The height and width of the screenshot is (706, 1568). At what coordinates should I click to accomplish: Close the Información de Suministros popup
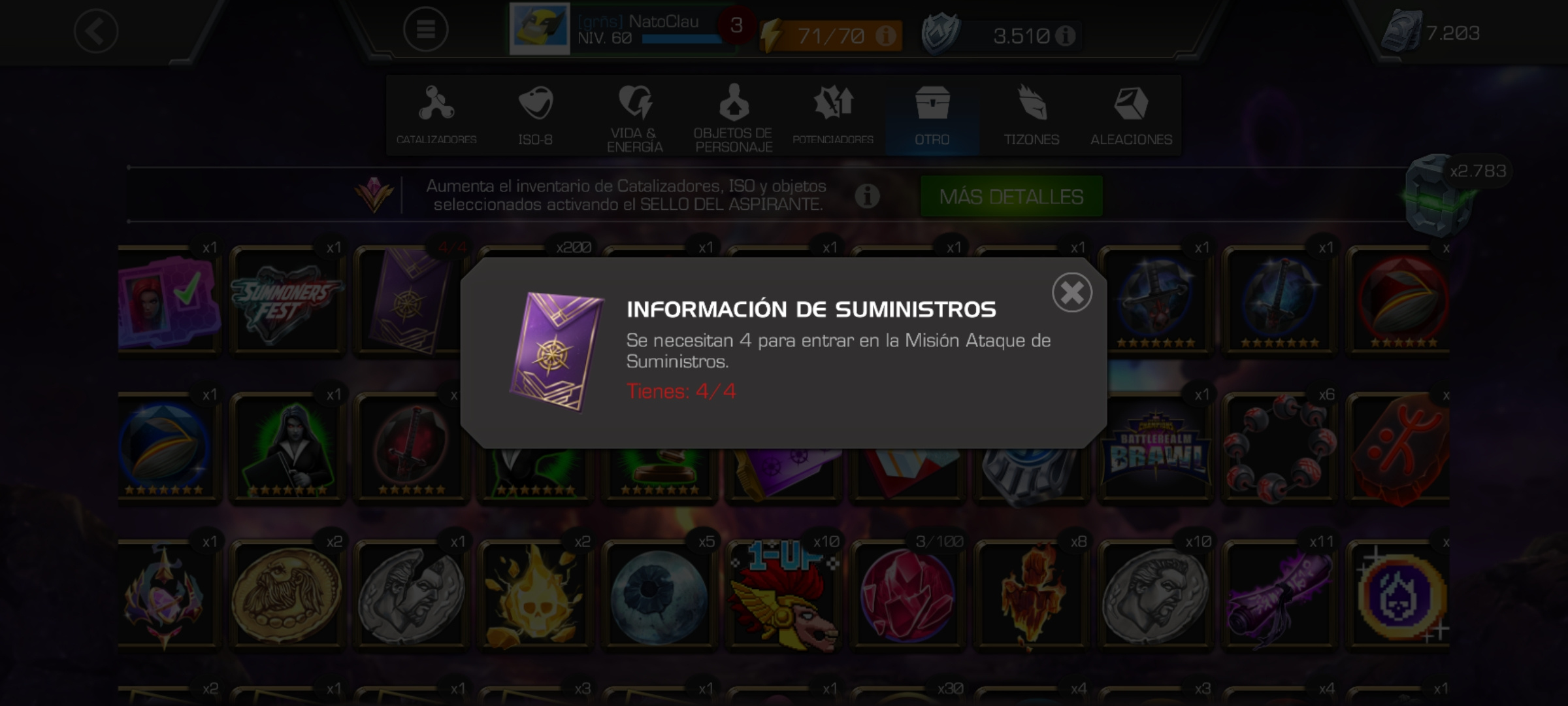click(x=1071, y=292)
